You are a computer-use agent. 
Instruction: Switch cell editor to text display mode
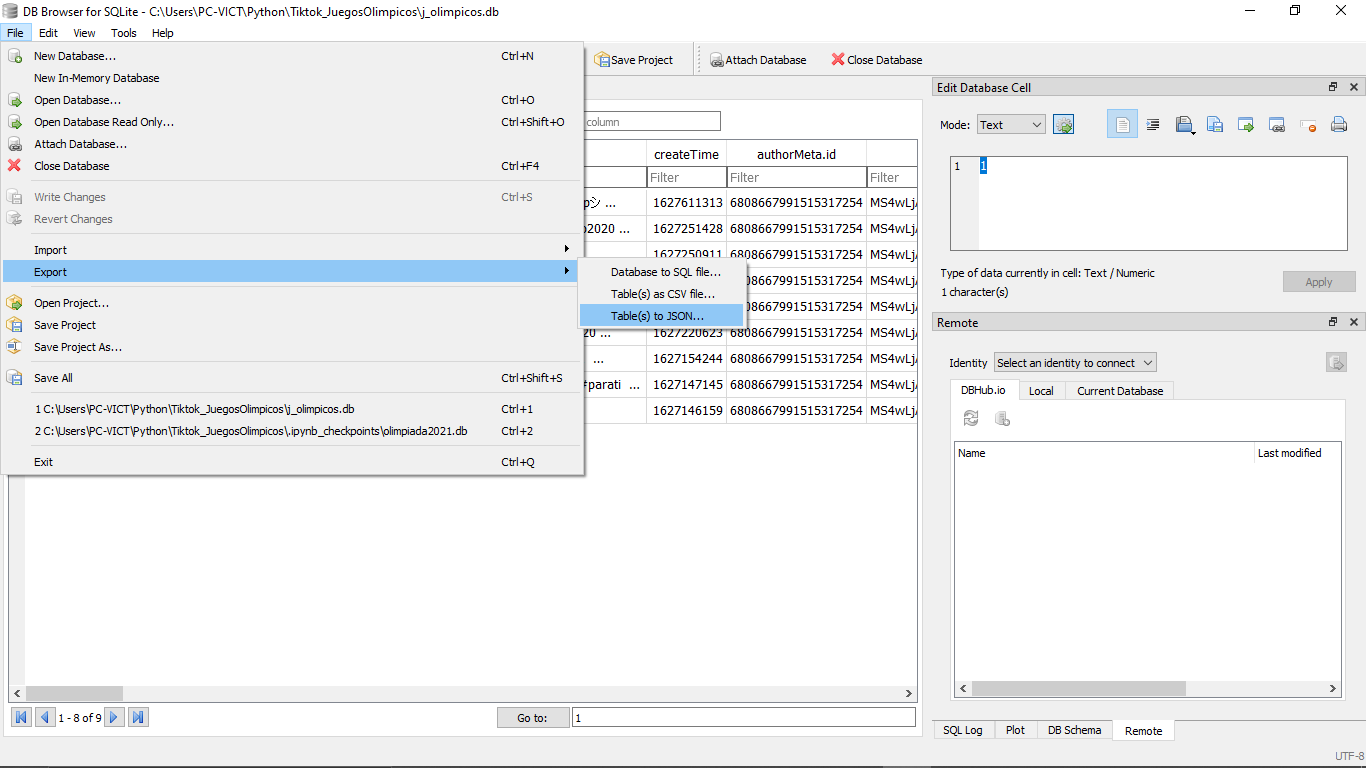(1123, 124)
